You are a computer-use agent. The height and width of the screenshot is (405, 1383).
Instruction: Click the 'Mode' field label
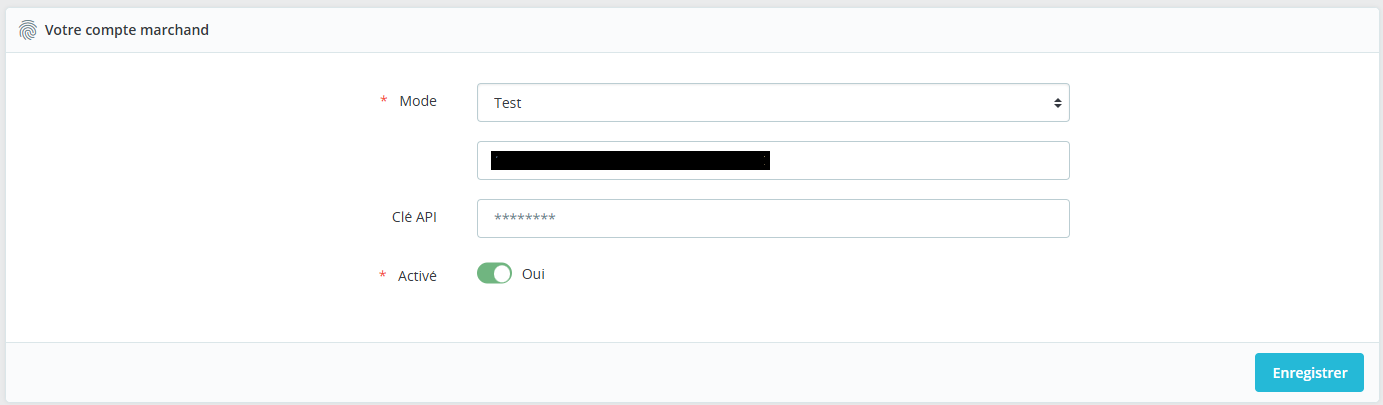(418, 101)
